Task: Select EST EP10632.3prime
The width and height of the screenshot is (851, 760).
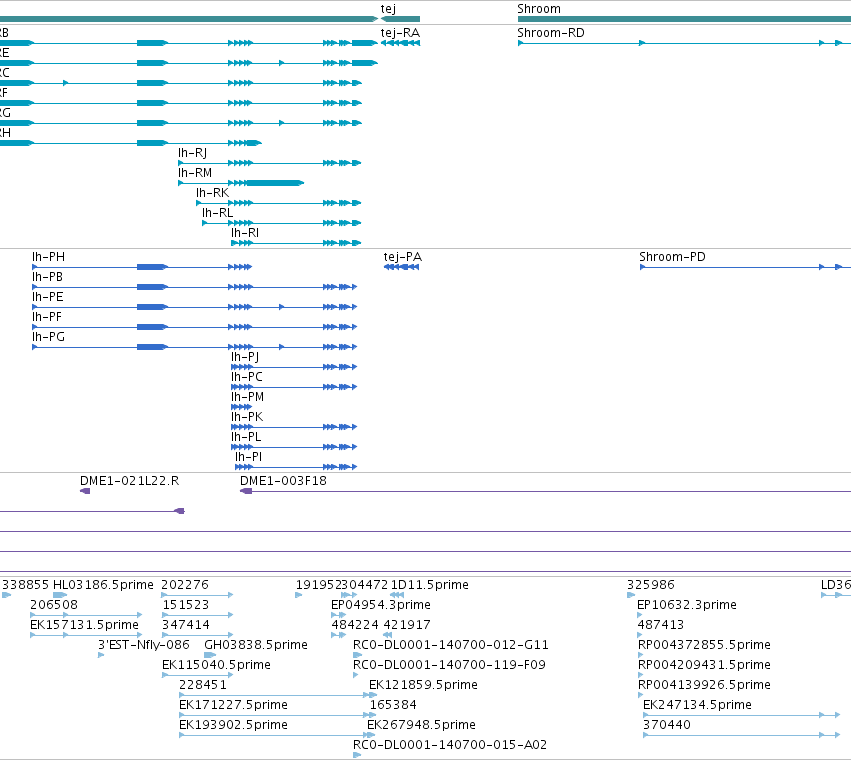Action: (x=687, y=605)
